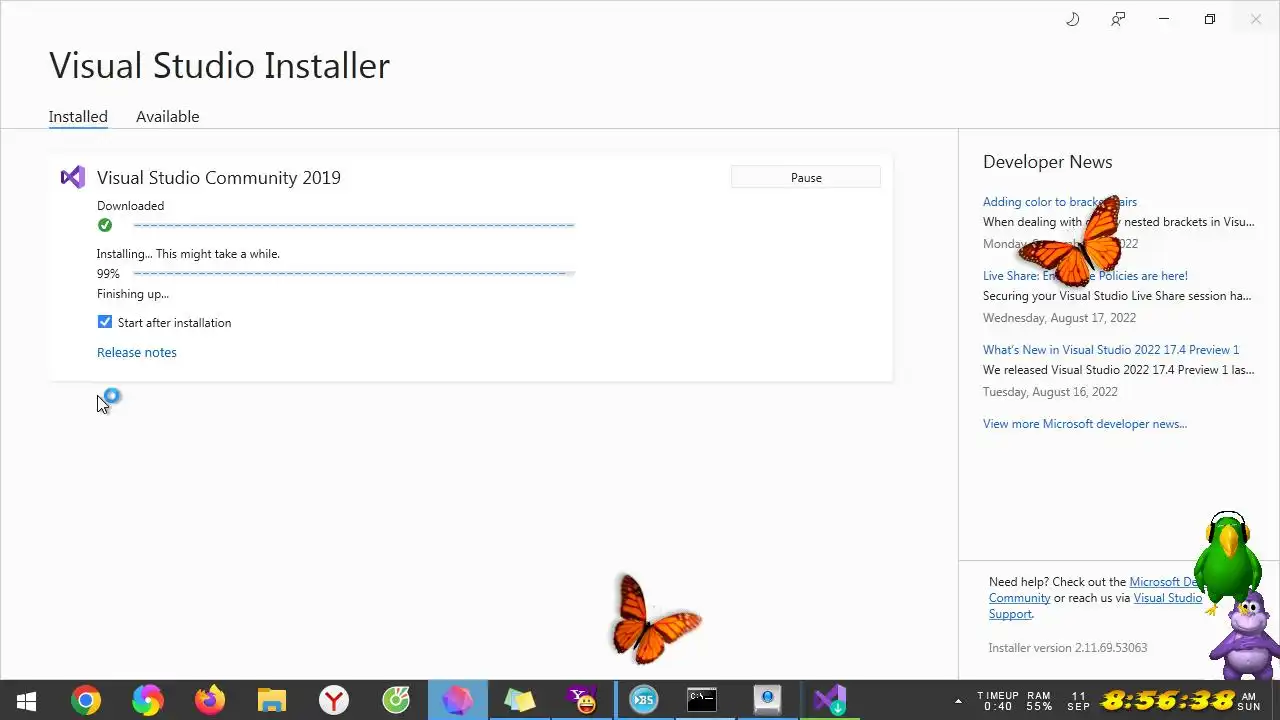Switch to the Installed tab
The image size is (1280, 720).
point(78,116)
